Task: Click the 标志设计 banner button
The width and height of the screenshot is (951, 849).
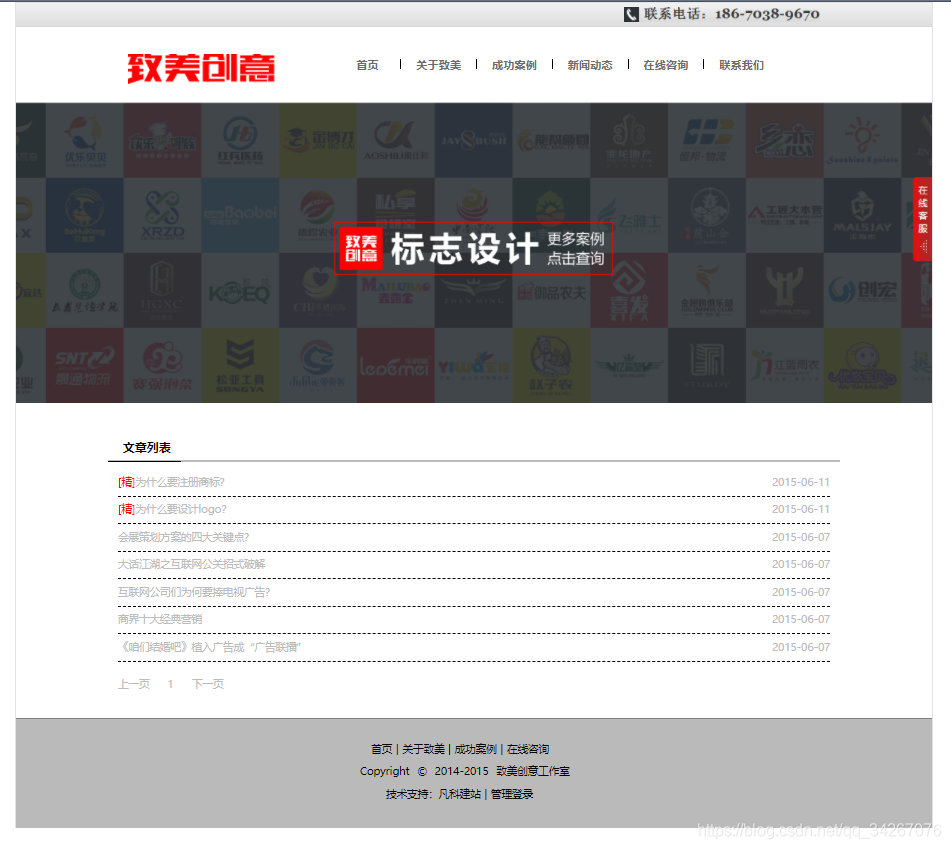Action: click(474, 249)
